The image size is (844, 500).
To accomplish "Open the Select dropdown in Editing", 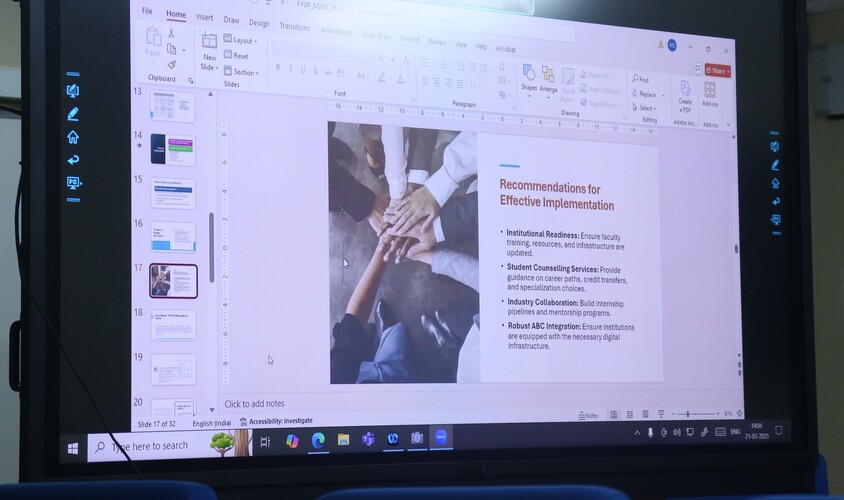I will pyautogui.click(x=644, y=108).
